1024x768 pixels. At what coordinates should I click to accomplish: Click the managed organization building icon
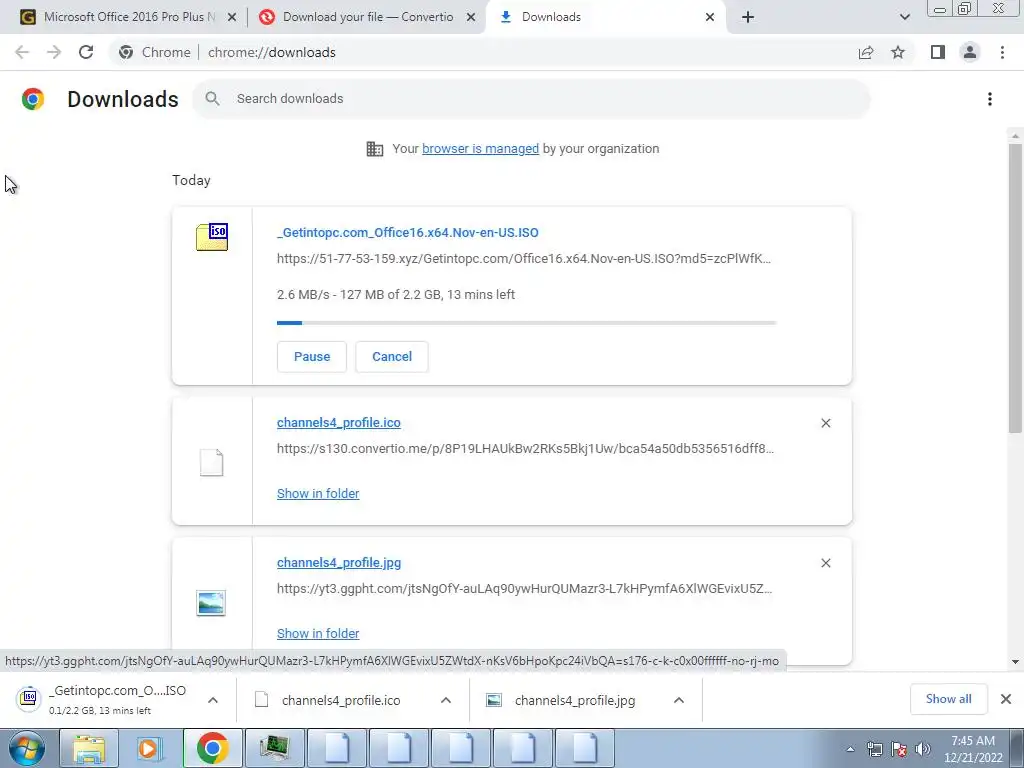375,149
